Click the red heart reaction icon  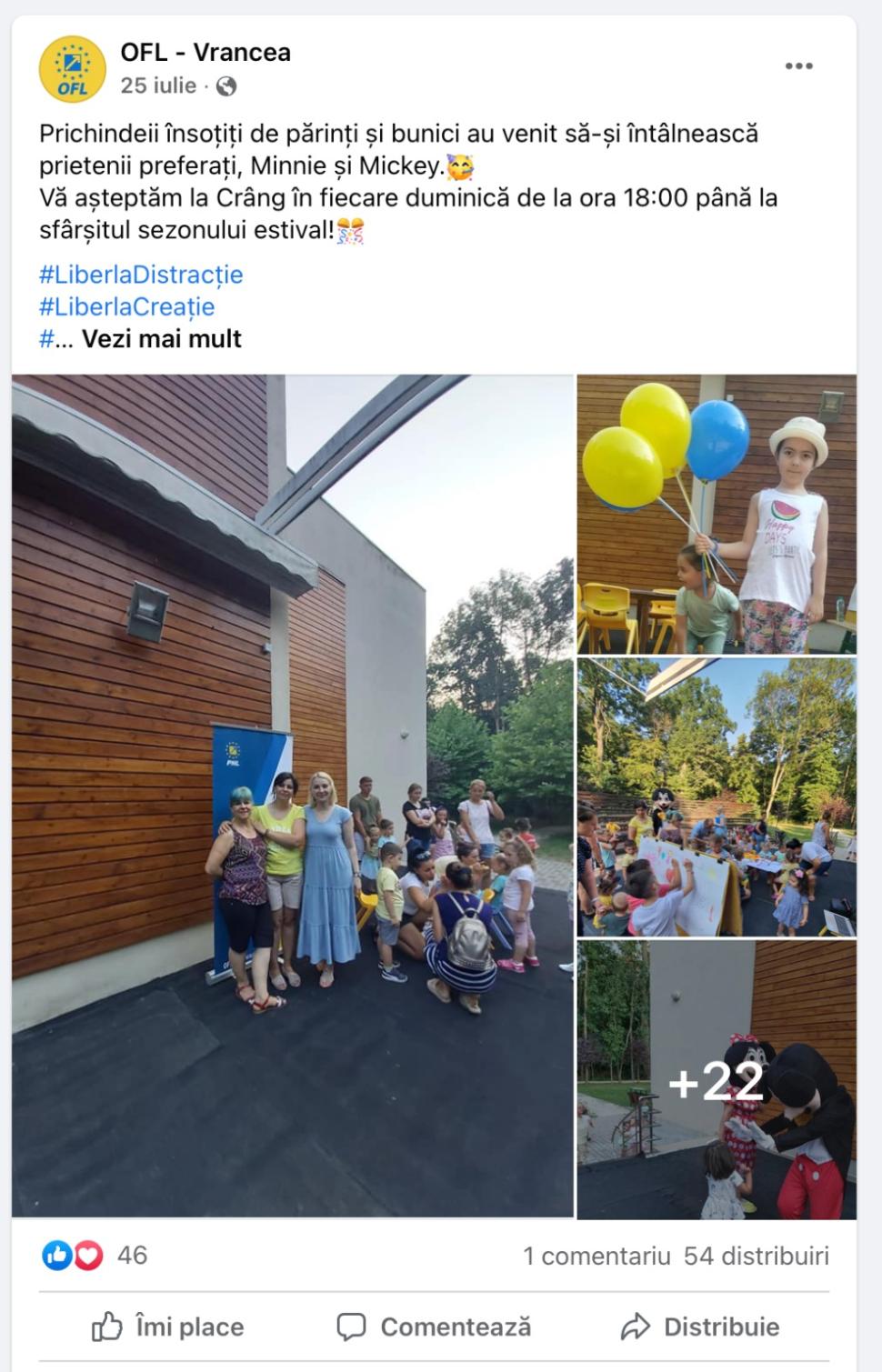tap(88, 1257)
